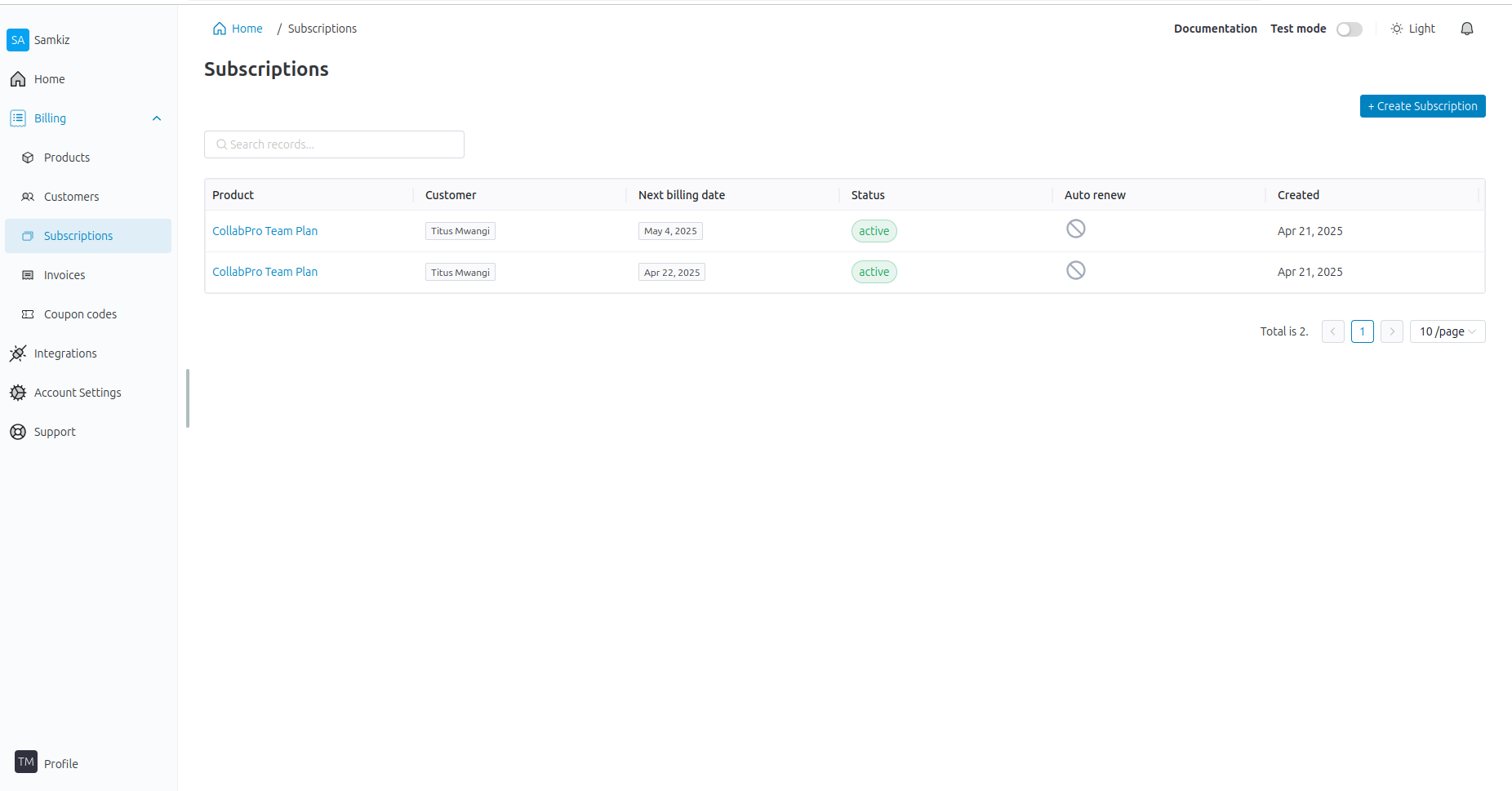
Task: Open Invoices in the sidebar
Action: pos(64,275)
